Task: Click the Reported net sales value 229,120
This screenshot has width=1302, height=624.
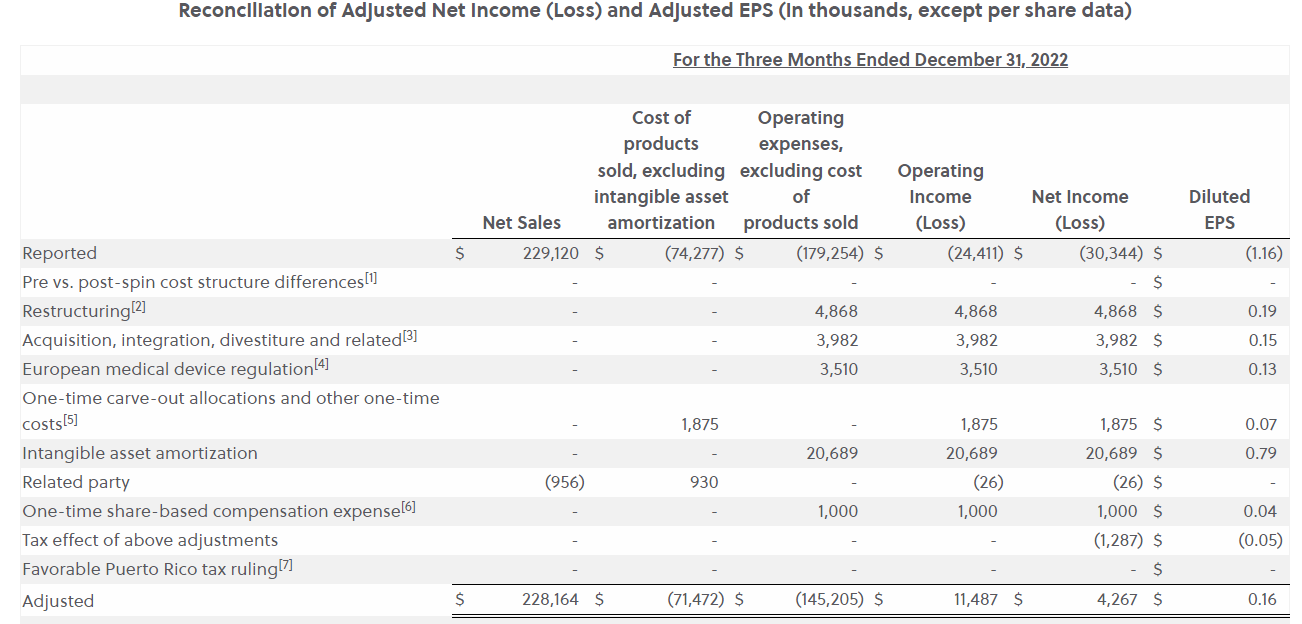Action: 551,254
